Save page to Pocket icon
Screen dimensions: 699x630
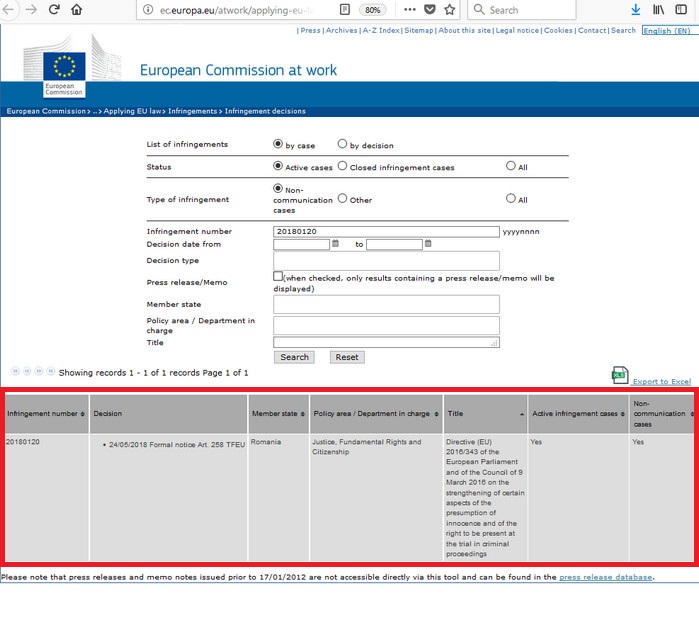(430, 9)
